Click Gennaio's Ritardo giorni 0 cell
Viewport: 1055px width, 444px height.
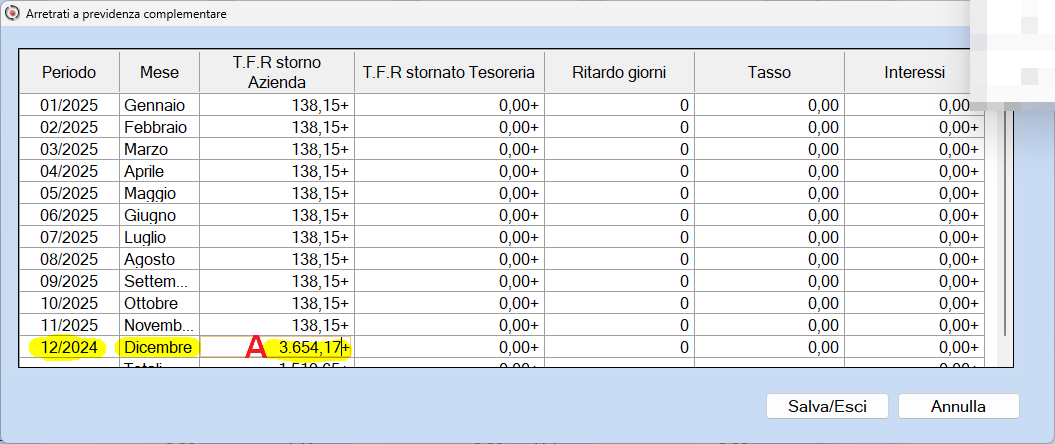pos(619,105)
